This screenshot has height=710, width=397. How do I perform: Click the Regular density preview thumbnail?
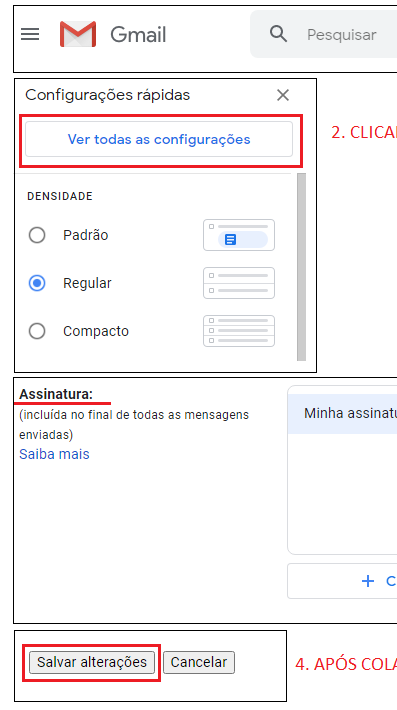tap(239, 283)
